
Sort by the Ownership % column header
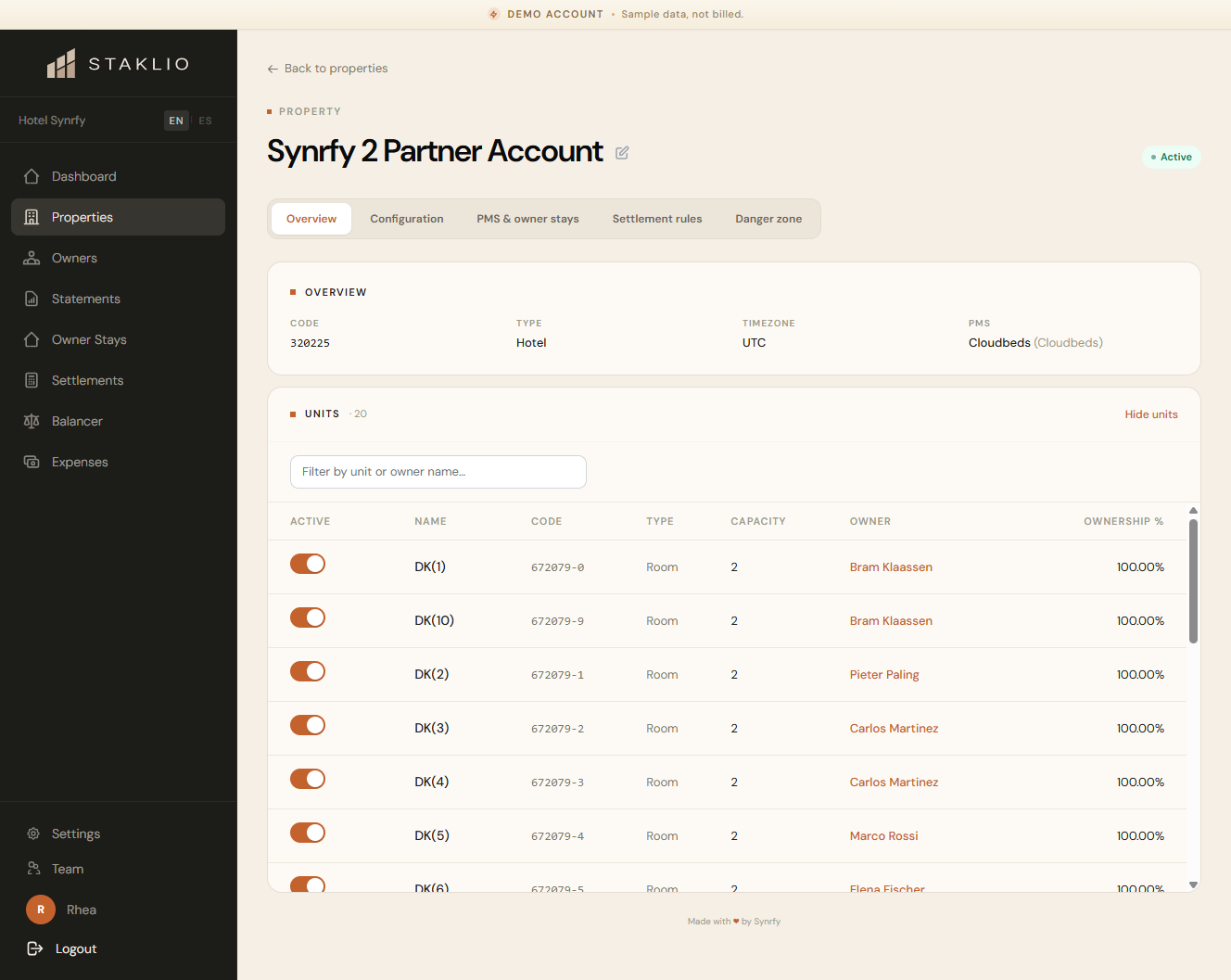pyautogui.click(x=1123, y=521)
